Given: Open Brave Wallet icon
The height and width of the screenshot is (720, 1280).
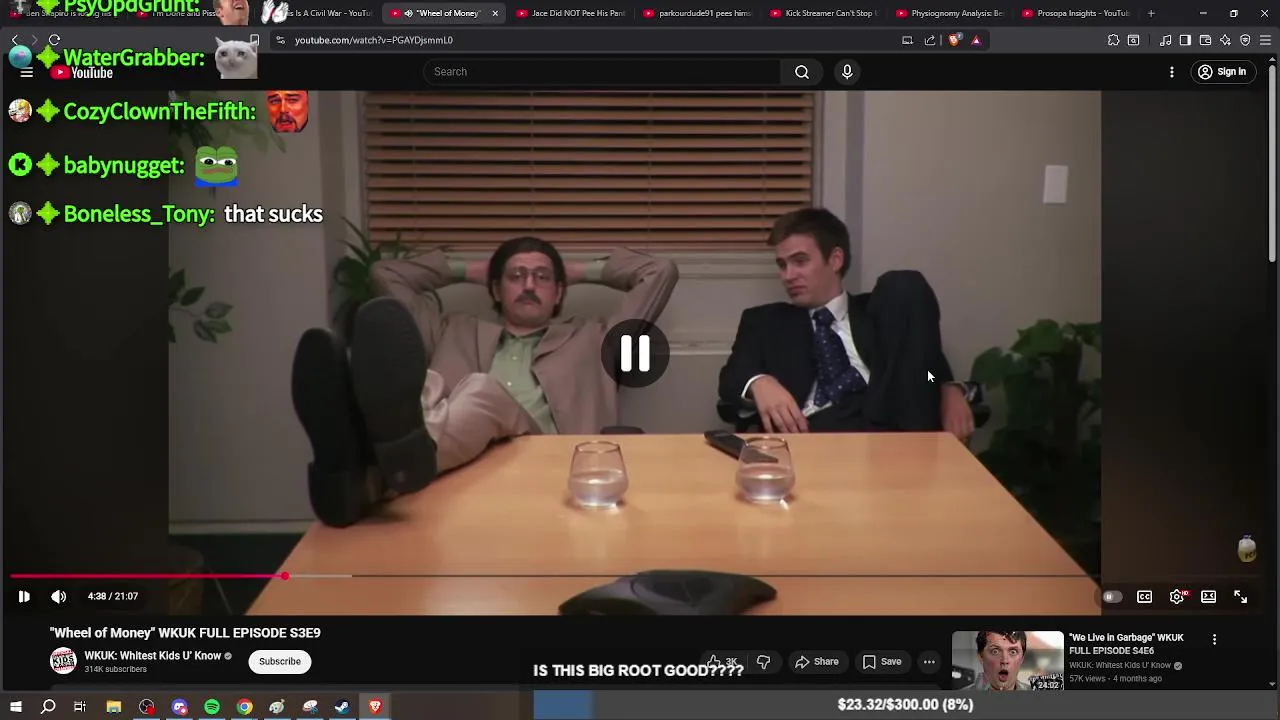Looking at the screenshot, I should tap(1205, 40).
